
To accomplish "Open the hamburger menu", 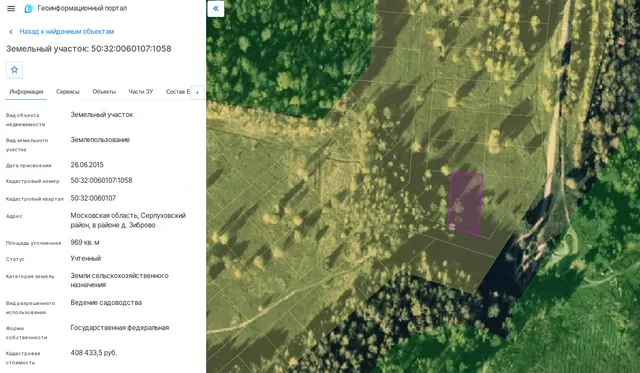I will (x=11, y=8).
